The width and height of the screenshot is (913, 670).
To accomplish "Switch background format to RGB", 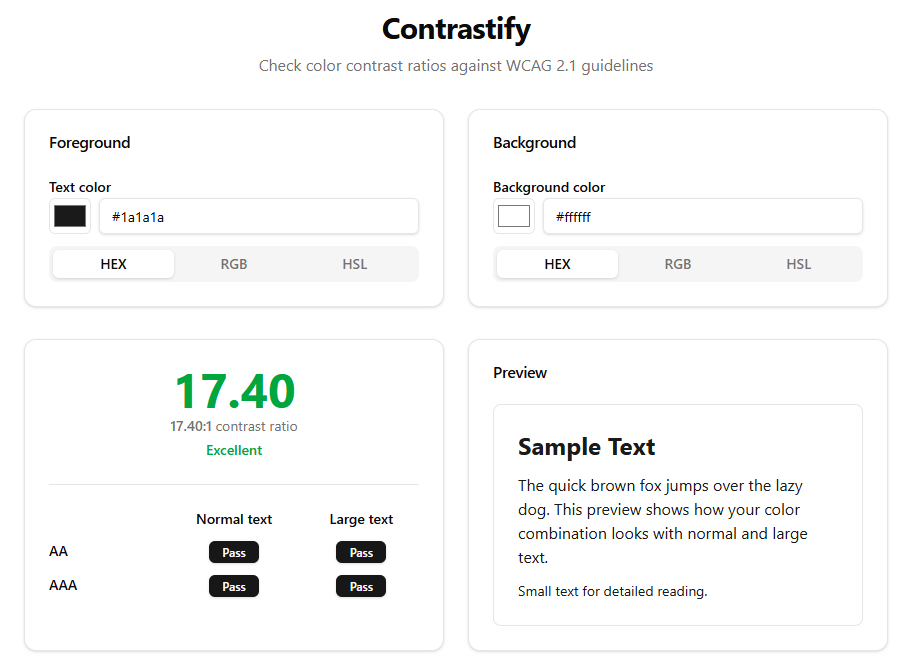I will tap(678, 264).
